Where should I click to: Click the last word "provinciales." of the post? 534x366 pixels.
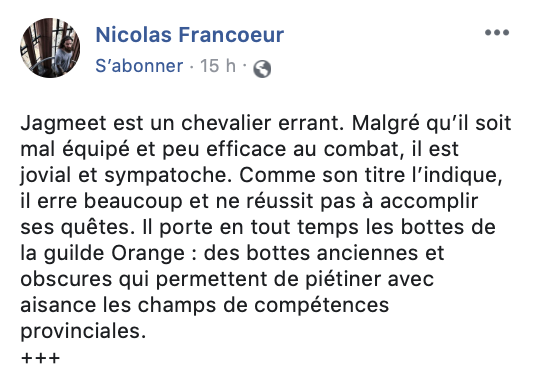[x=83, y=332]
